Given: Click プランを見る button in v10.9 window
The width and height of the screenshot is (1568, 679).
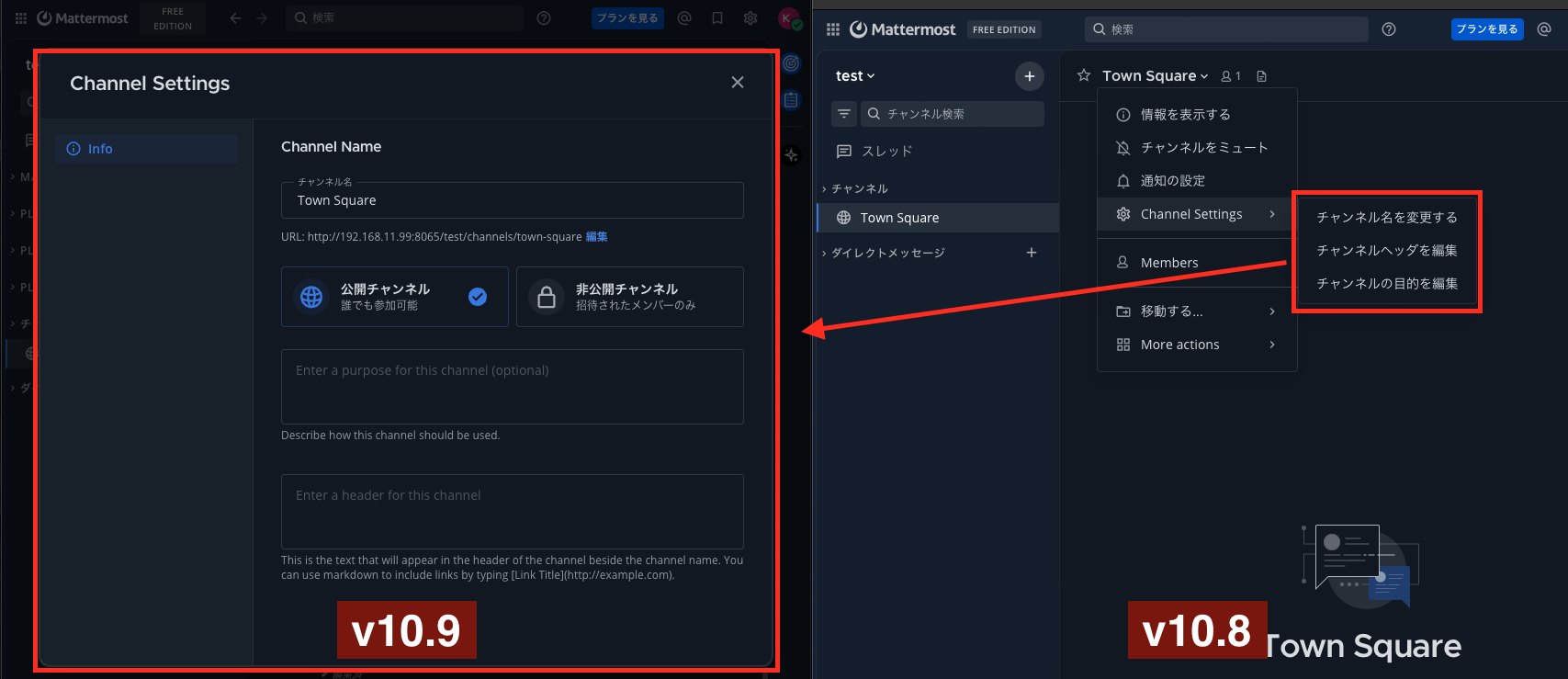Looking at the screenshot, I should coord(627,18).
